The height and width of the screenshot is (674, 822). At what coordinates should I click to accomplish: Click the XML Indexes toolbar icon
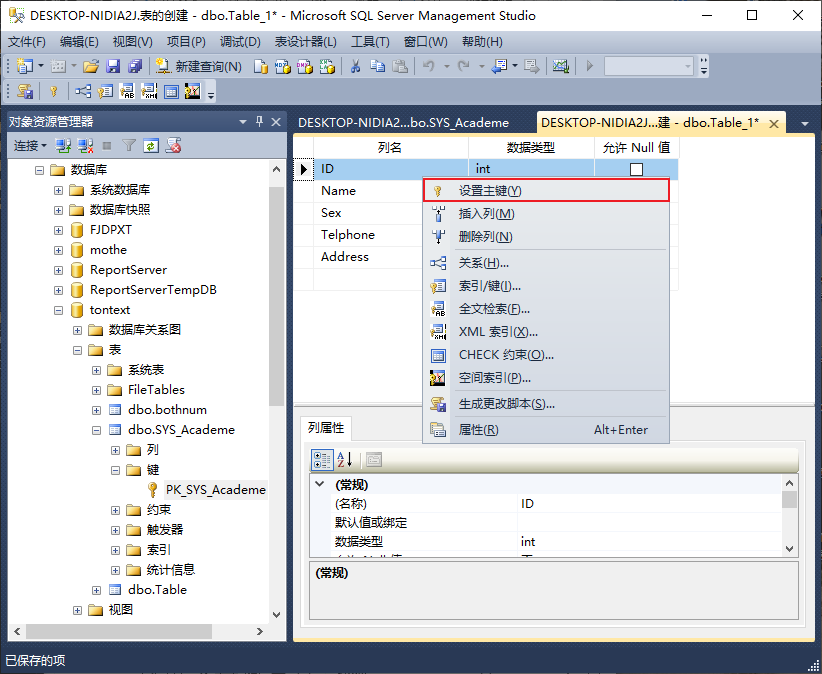[149, 92]
